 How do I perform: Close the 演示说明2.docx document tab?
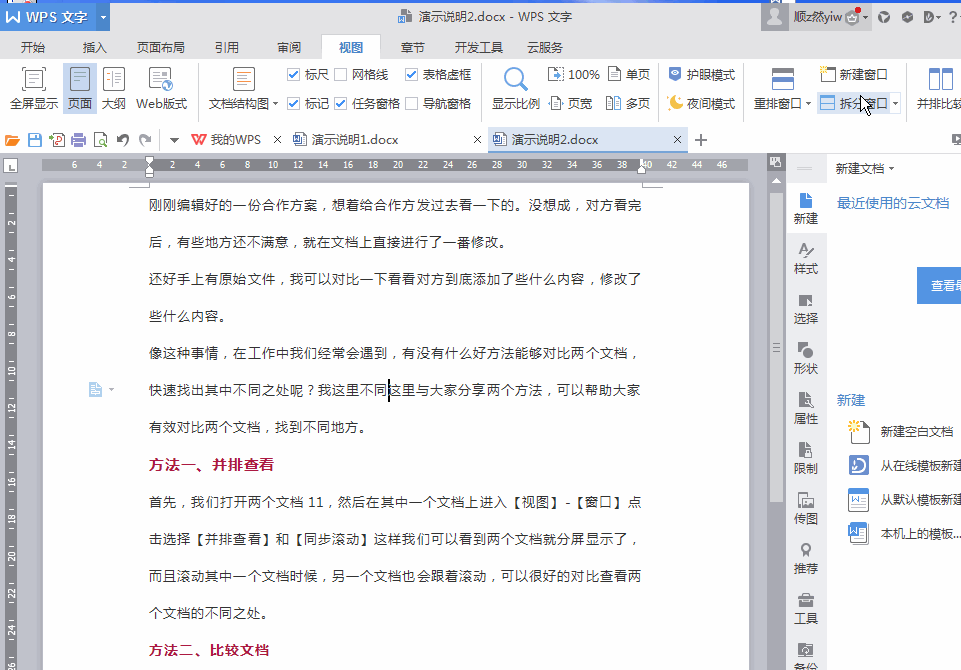(677, 140)
